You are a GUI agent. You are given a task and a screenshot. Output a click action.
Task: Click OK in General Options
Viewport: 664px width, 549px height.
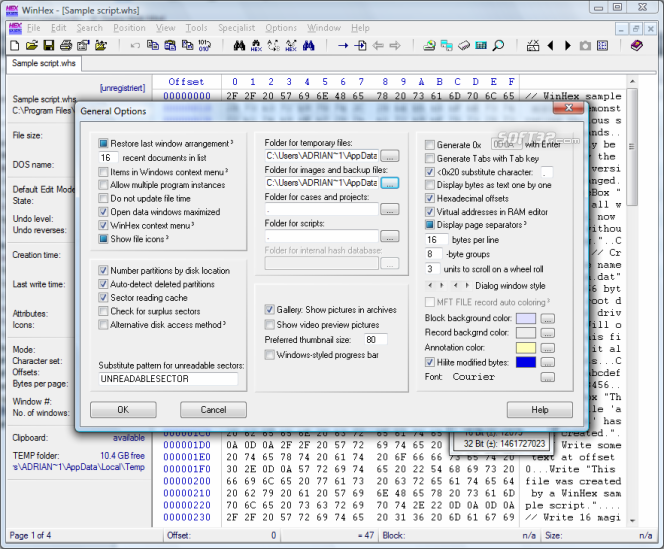click(x=123, y=410)
